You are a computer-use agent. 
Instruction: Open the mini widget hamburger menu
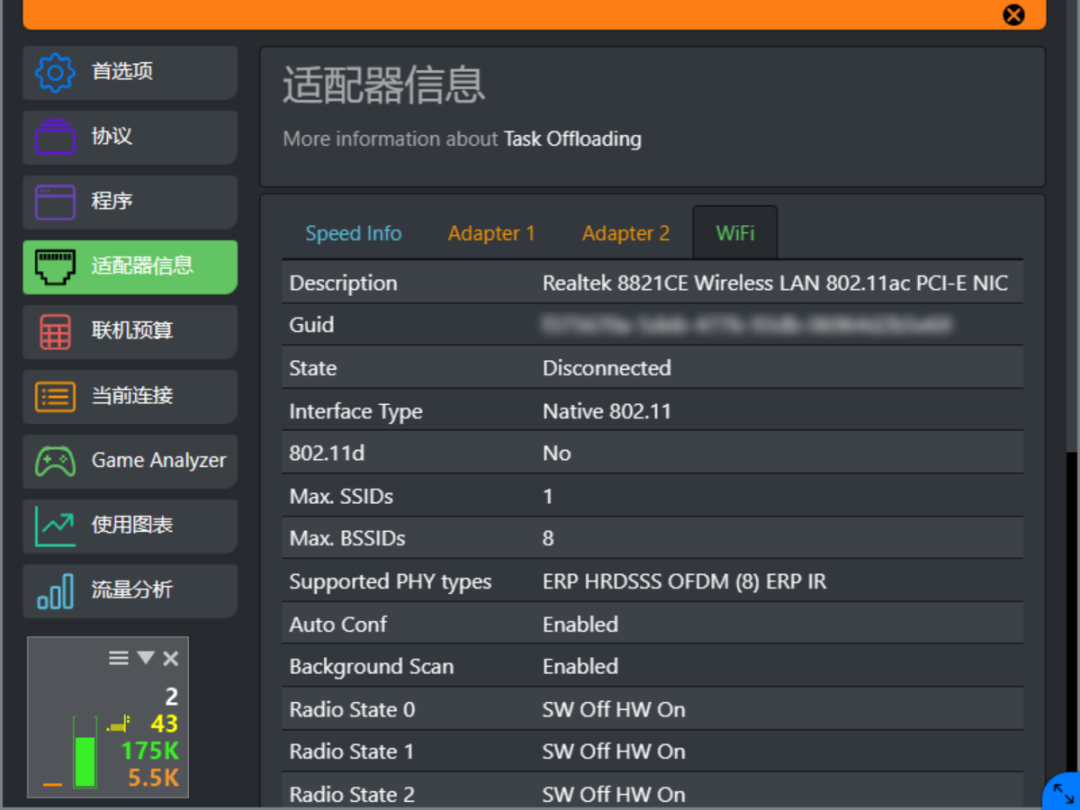[118, 658]
